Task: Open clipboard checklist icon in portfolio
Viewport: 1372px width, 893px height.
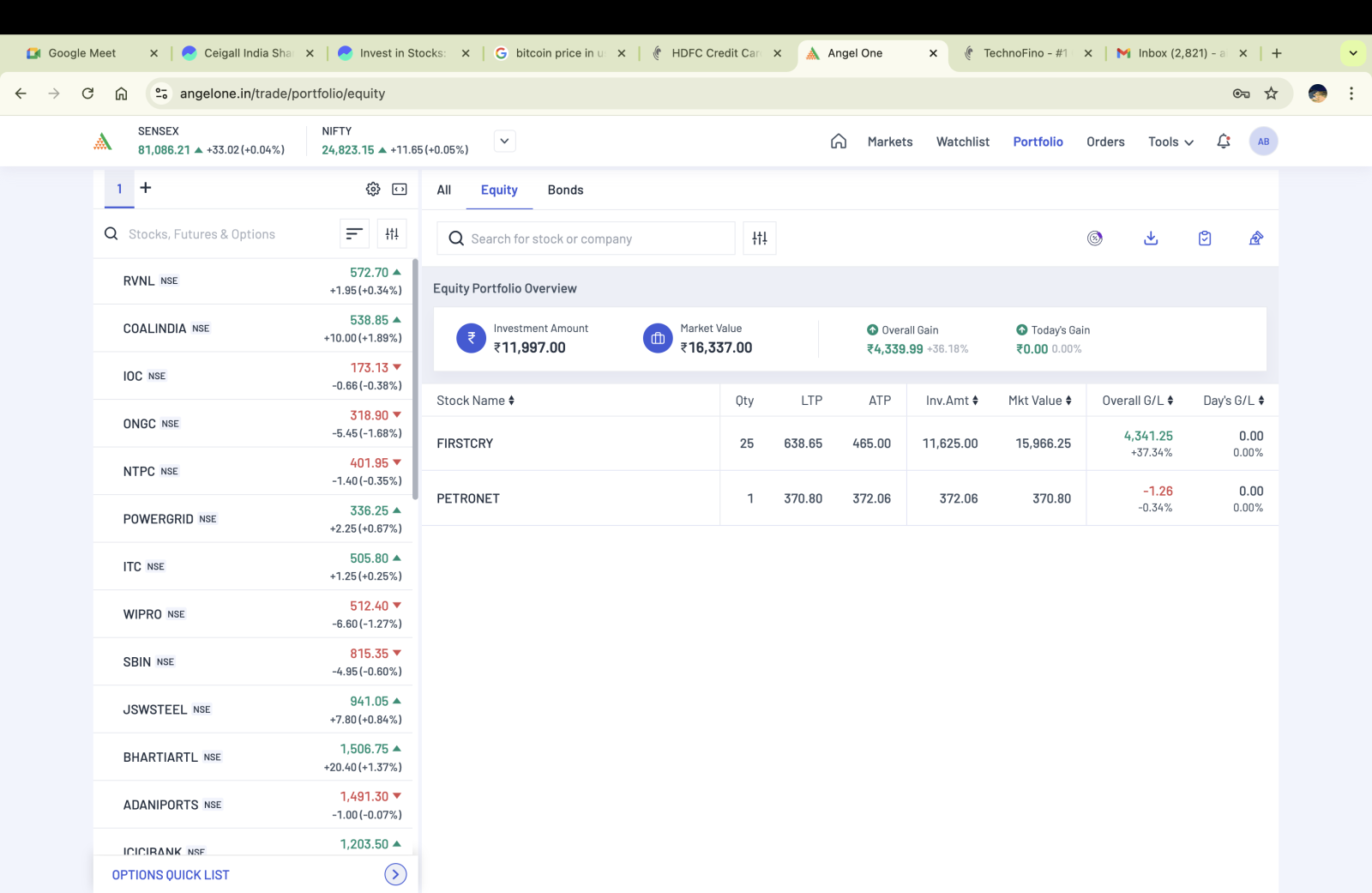Action: pos(1205,238)
